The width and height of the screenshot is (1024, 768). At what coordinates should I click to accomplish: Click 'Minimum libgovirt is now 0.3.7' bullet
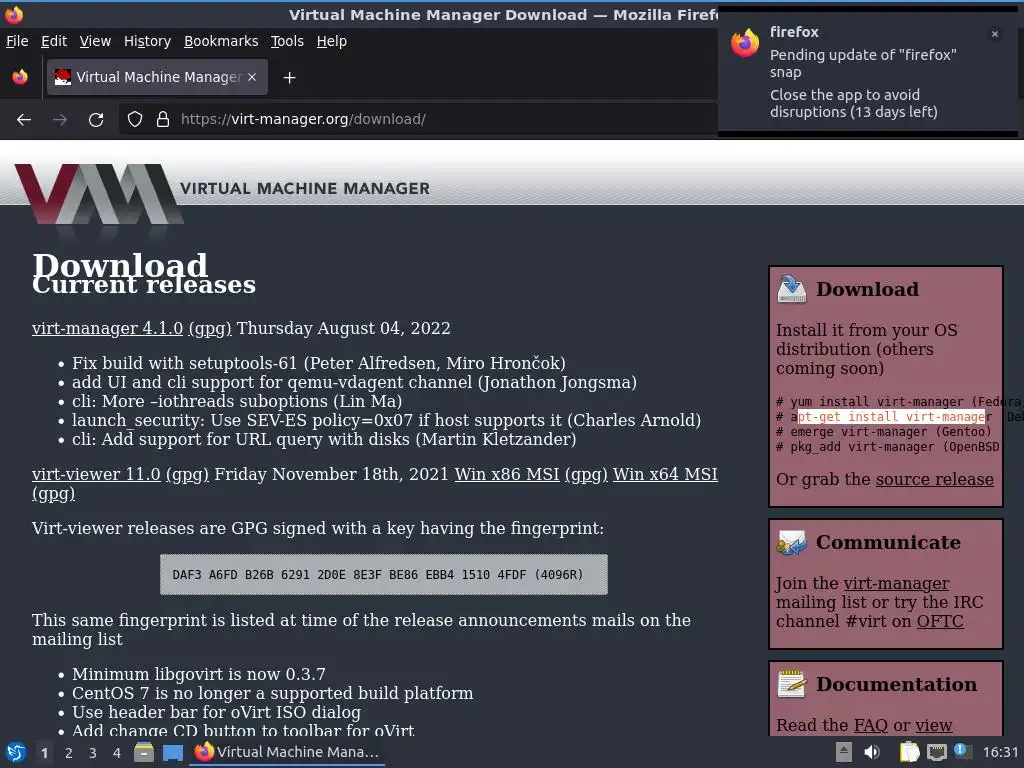pos(199,674)
